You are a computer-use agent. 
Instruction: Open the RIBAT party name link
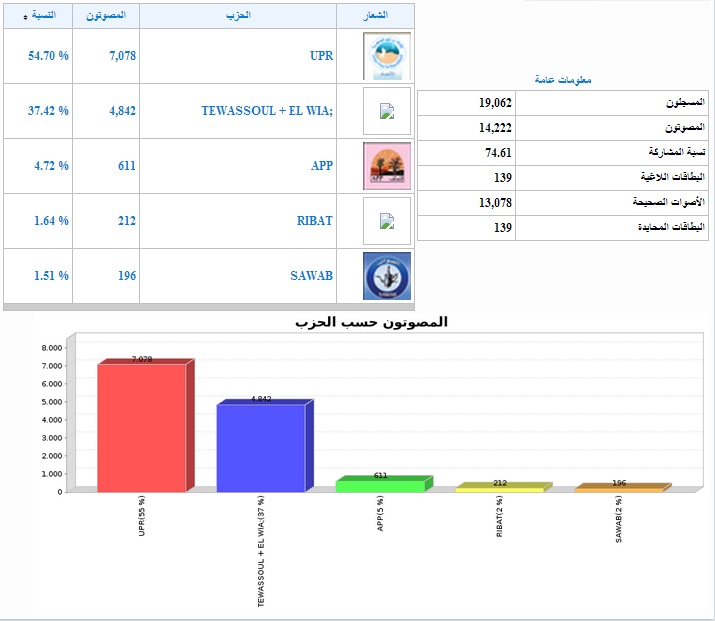pos(316,221)
